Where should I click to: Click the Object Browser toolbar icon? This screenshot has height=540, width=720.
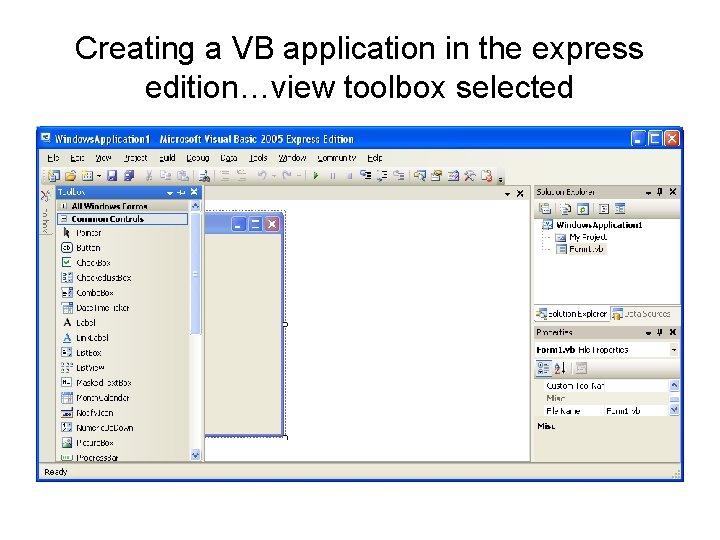453,175
